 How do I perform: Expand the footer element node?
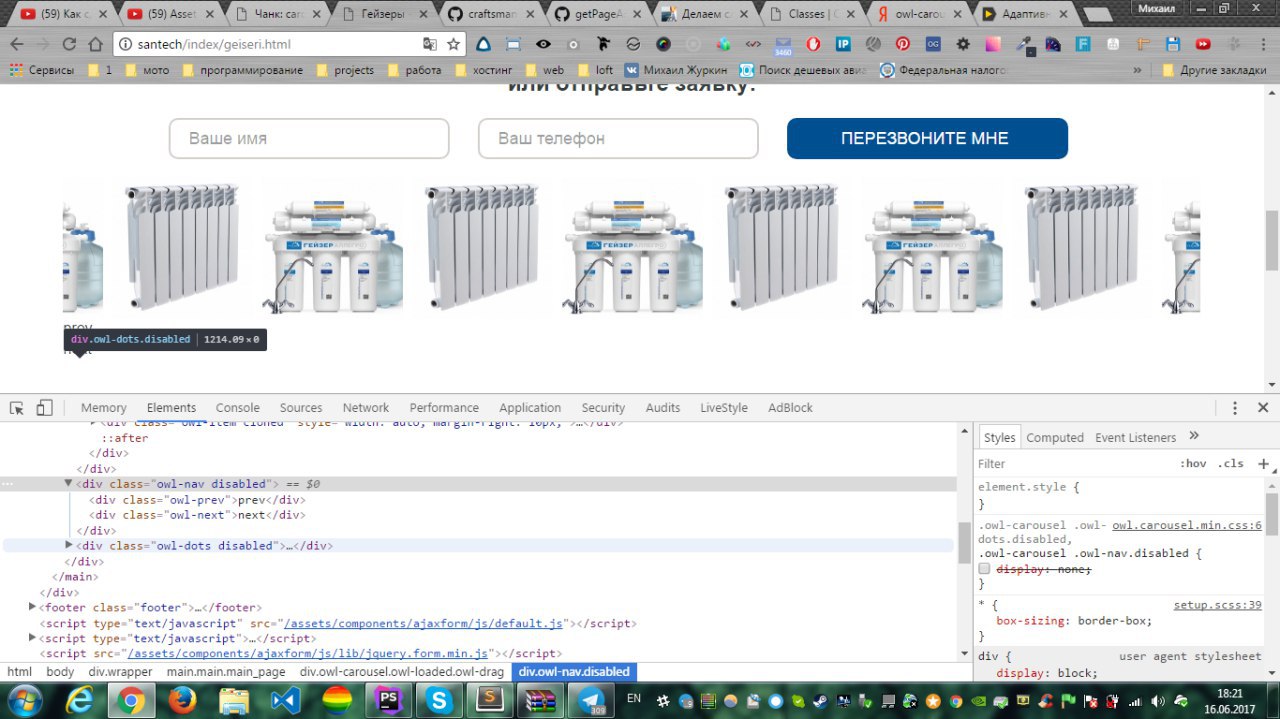33,607
